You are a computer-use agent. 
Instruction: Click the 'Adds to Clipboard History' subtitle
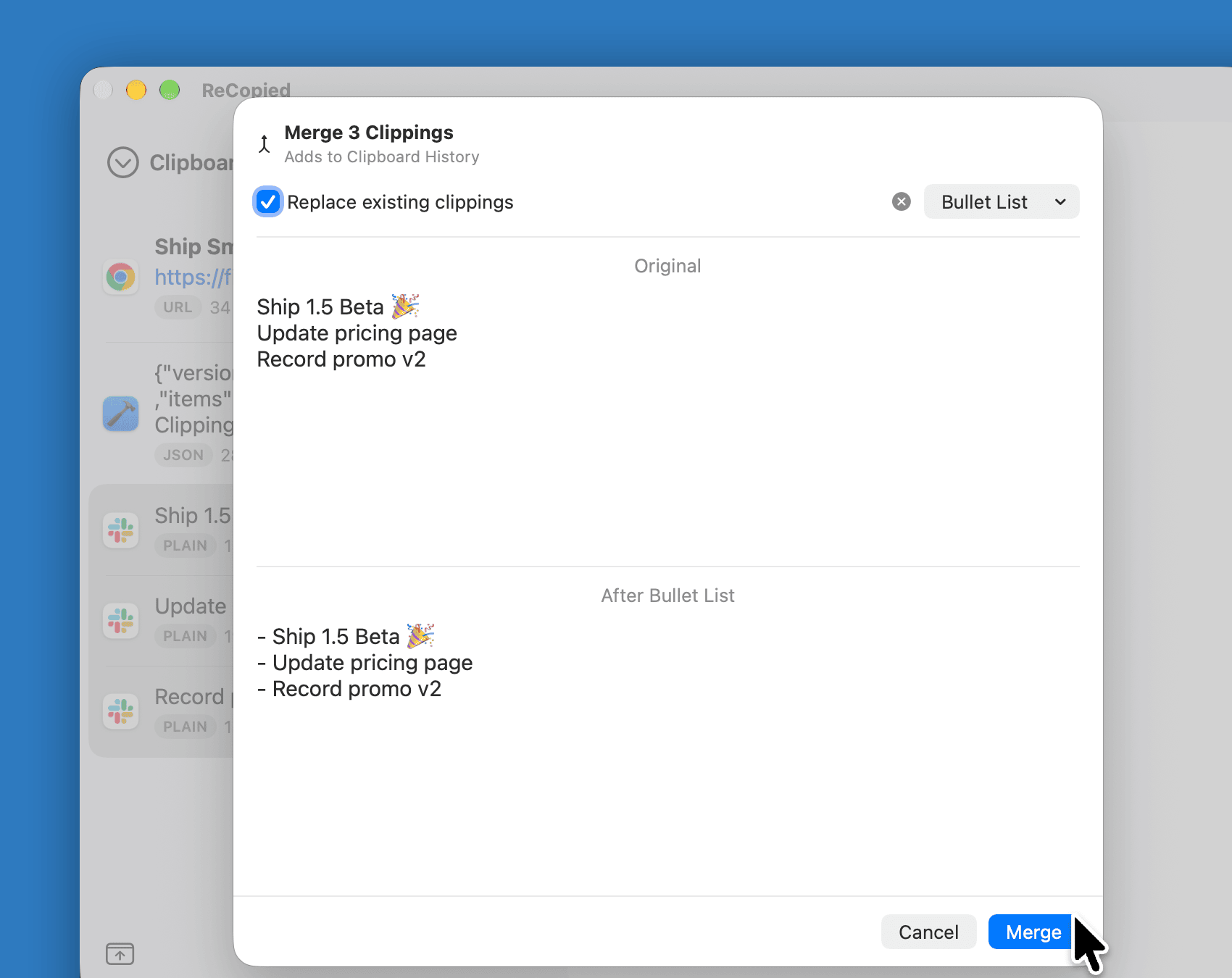click(382, 157)
